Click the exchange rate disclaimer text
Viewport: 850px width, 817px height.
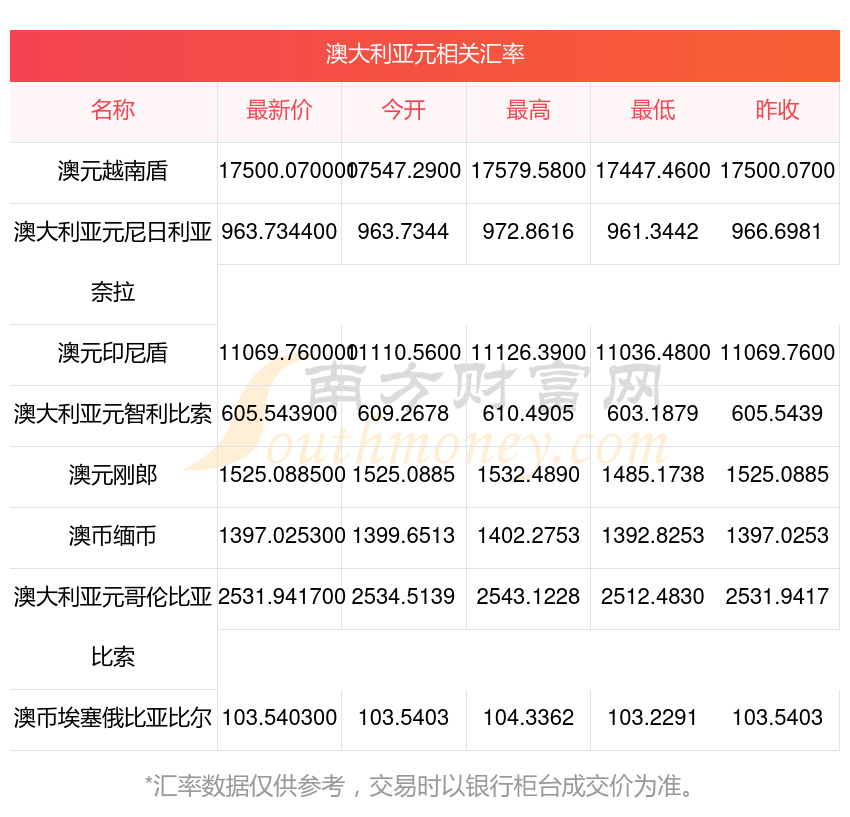(425, 786)
